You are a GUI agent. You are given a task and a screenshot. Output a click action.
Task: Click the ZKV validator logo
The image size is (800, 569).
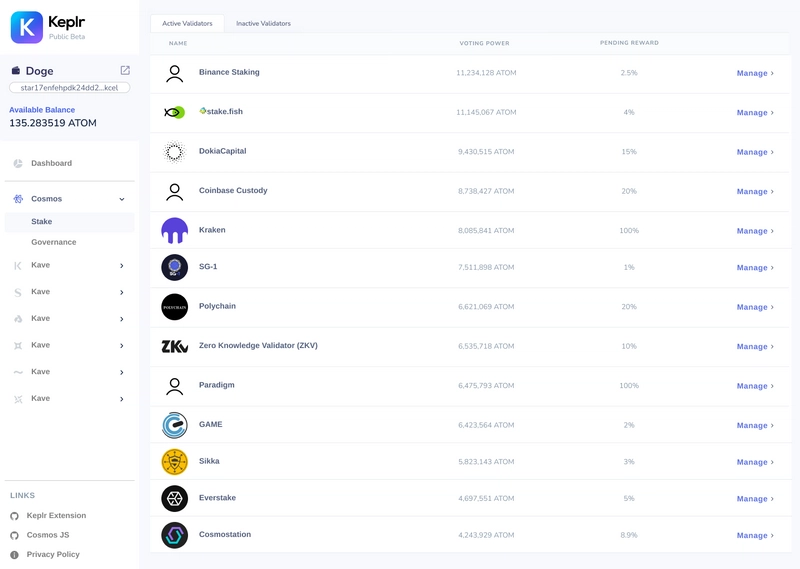(x=174, y=346)
